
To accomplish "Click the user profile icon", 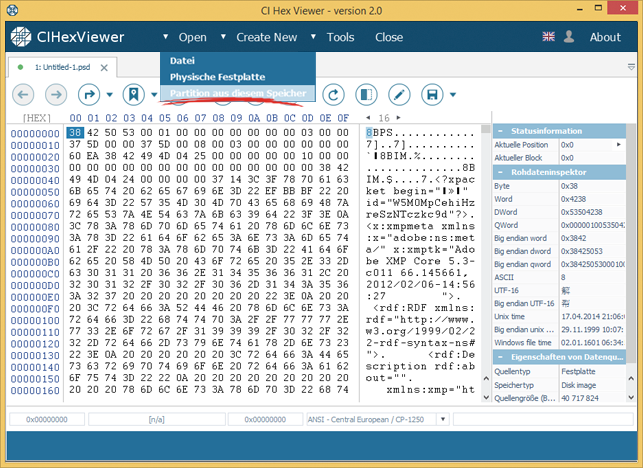I will 569,37.
